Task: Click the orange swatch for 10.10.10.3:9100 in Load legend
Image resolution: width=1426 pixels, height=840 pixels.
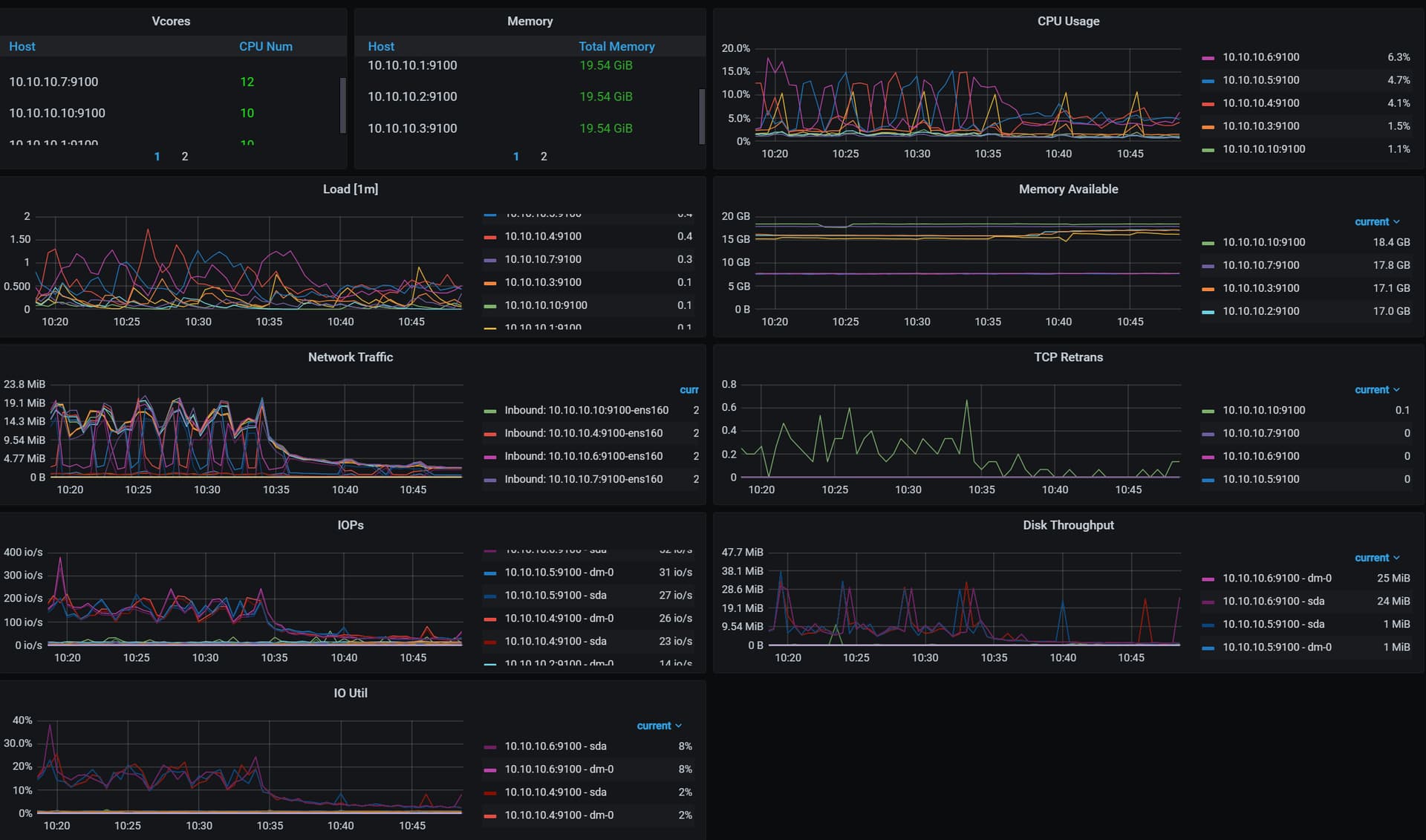Action: 489,283
